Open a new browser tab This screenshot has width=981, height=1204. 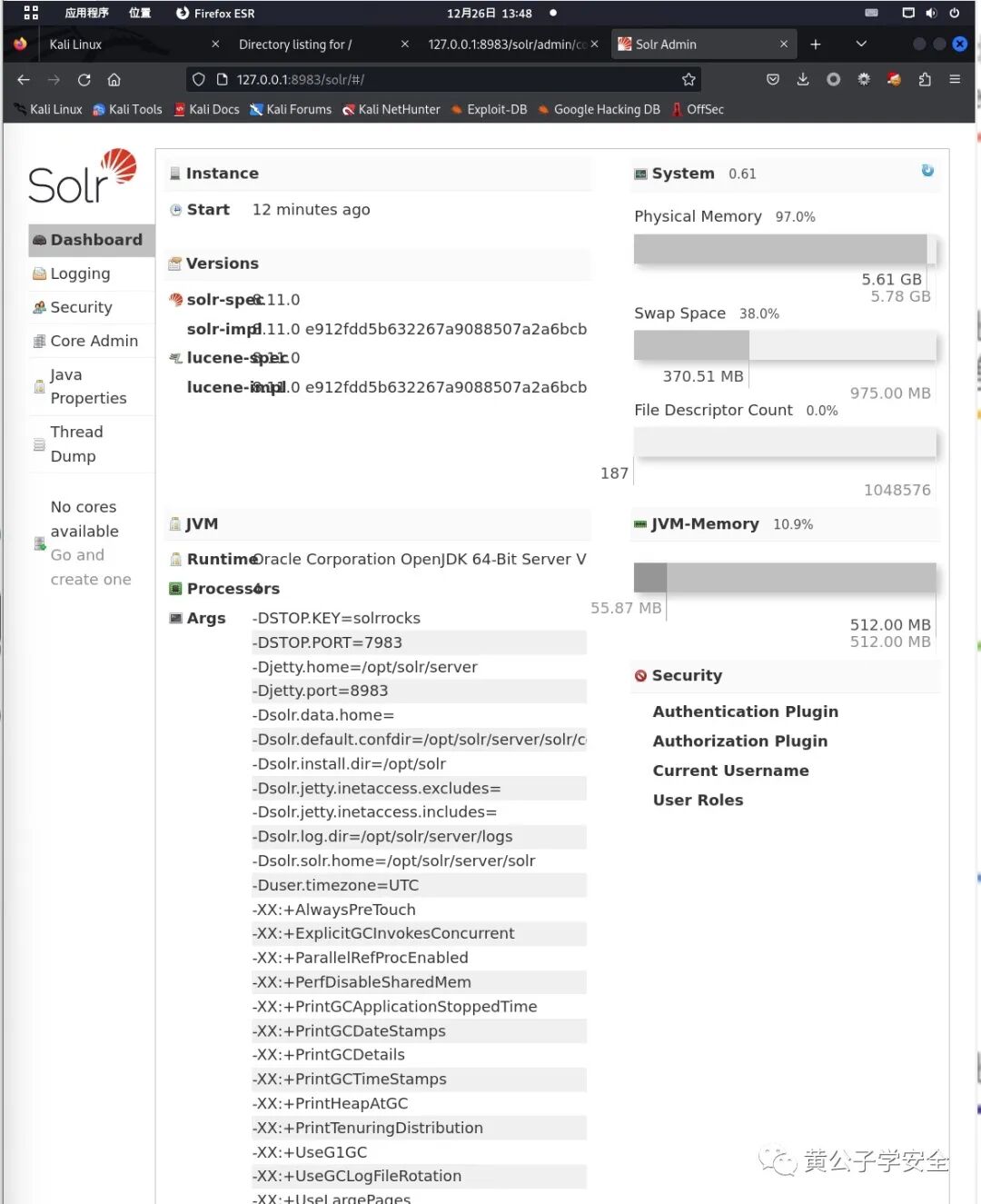[x=816, y=45]
